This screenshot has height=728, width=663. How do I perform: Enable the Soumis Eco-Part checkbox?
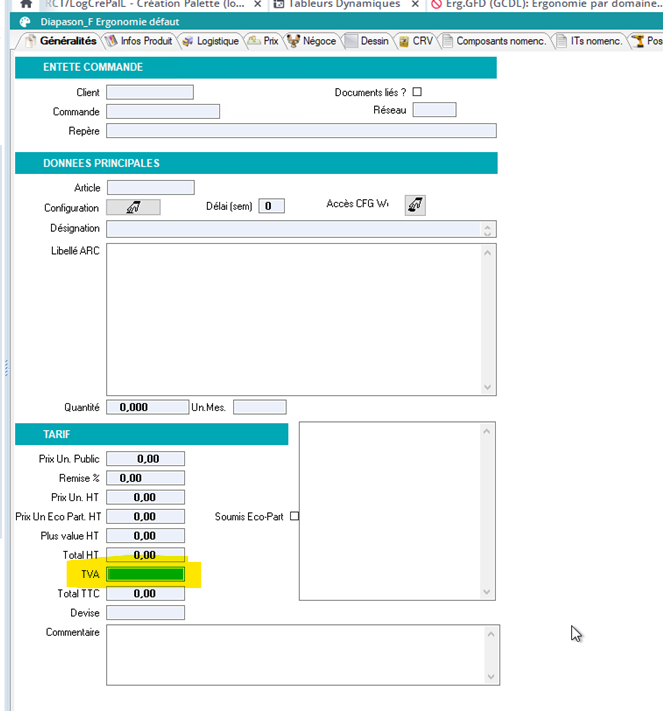click(x=294, y=517)
